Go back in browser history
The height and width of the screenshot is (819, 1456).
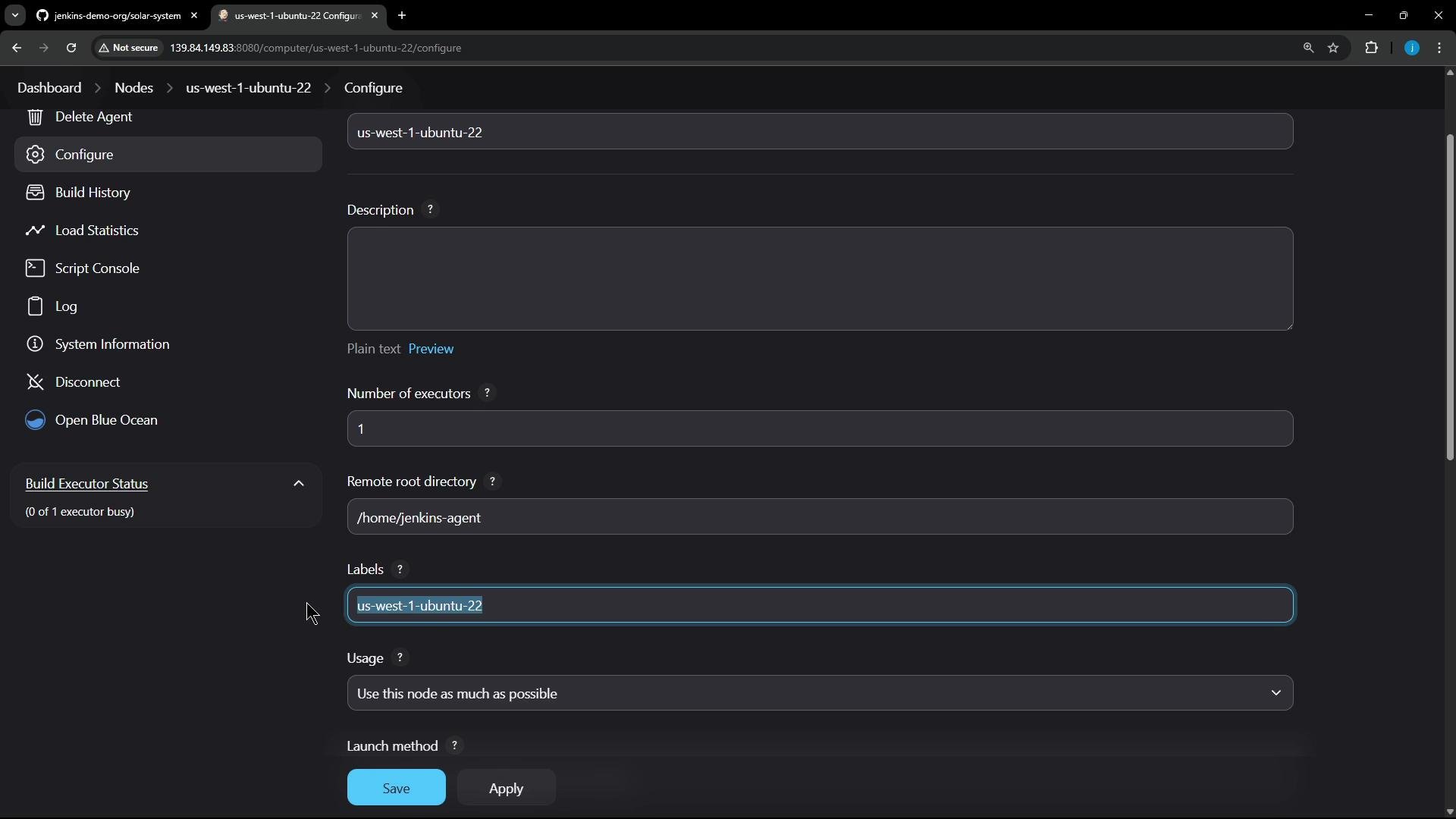pos(17,48)
